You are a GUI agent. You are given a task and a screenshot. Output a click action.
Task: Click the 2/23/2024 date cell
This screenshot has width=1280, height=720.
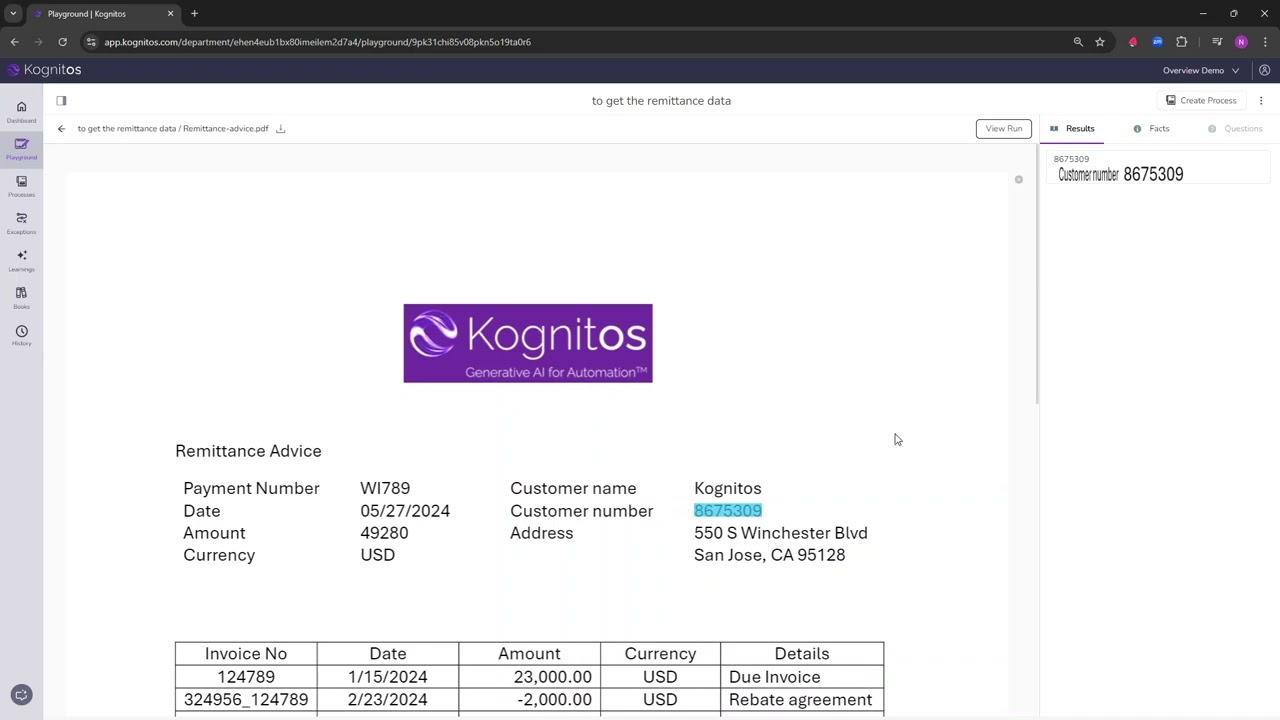pyautogui.click(x=388, y=700)
